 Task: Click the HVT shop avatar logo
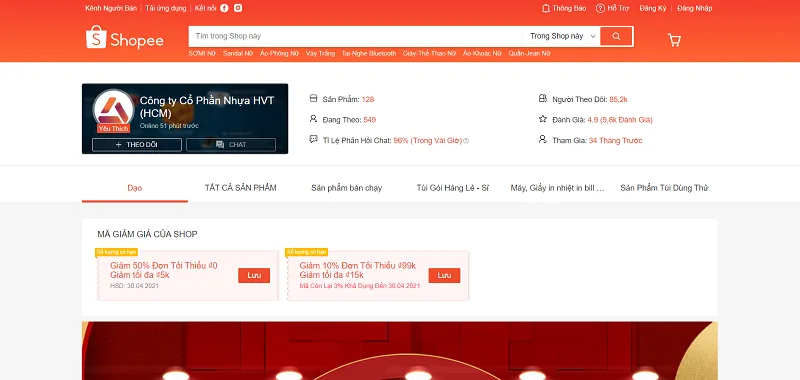(x=114, y=110)
